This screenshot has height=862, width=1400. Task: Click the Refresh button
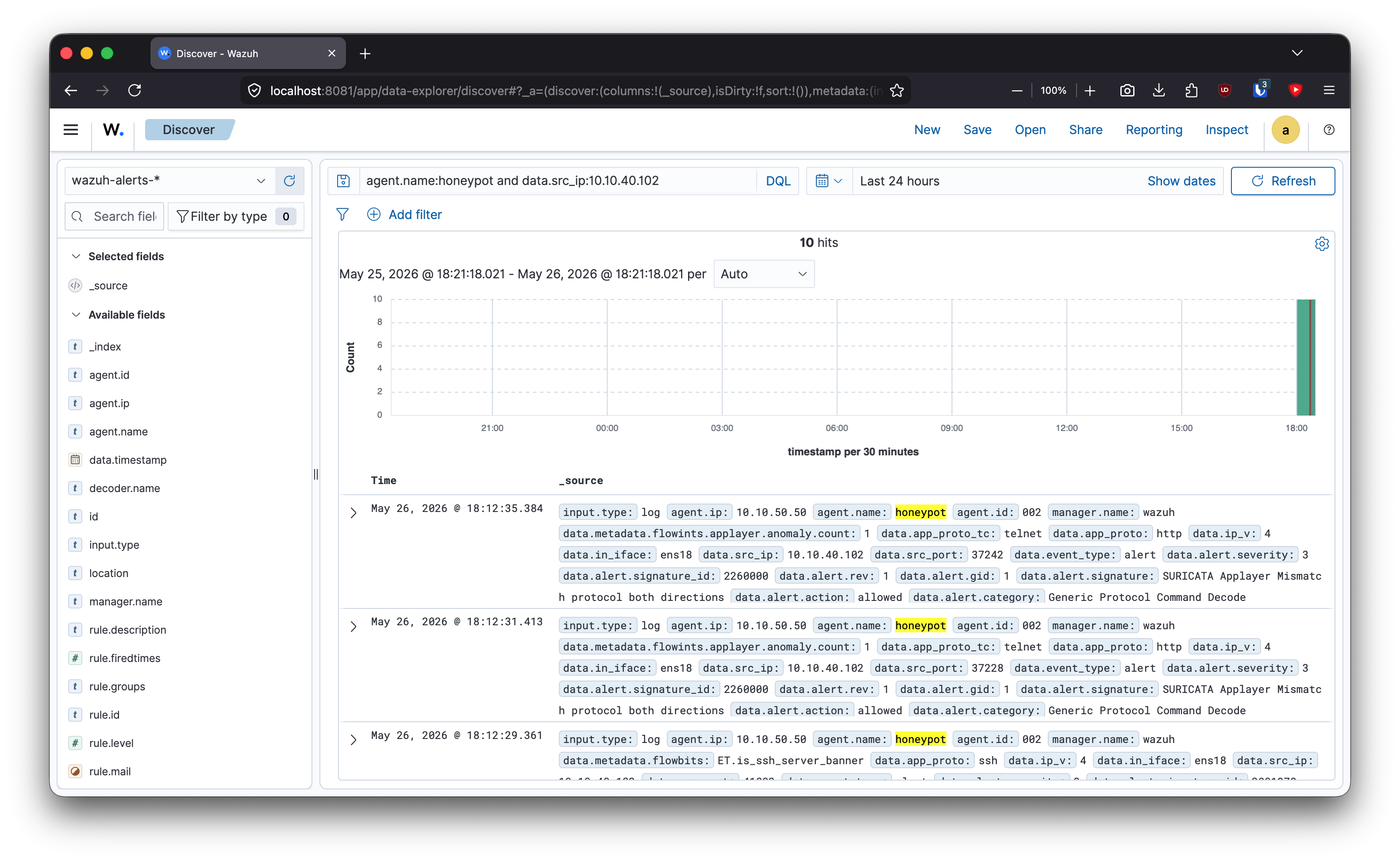[1283, 181]
